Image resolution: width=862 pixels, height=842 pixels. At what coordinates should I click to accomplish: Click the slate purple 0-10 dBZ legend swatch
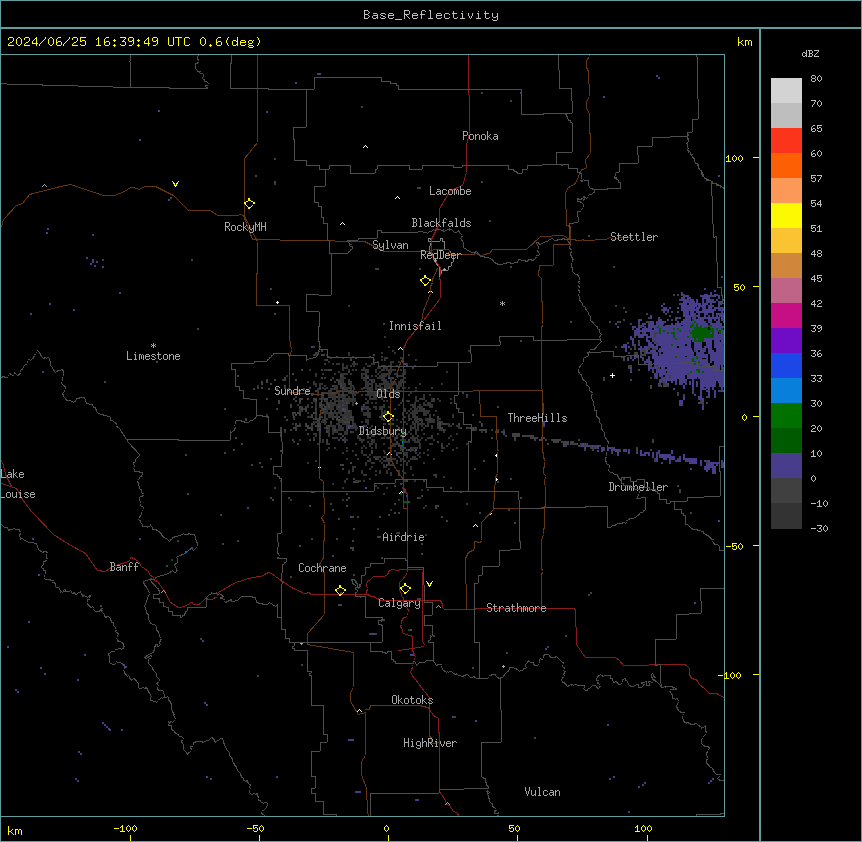(x=786, y=466)
